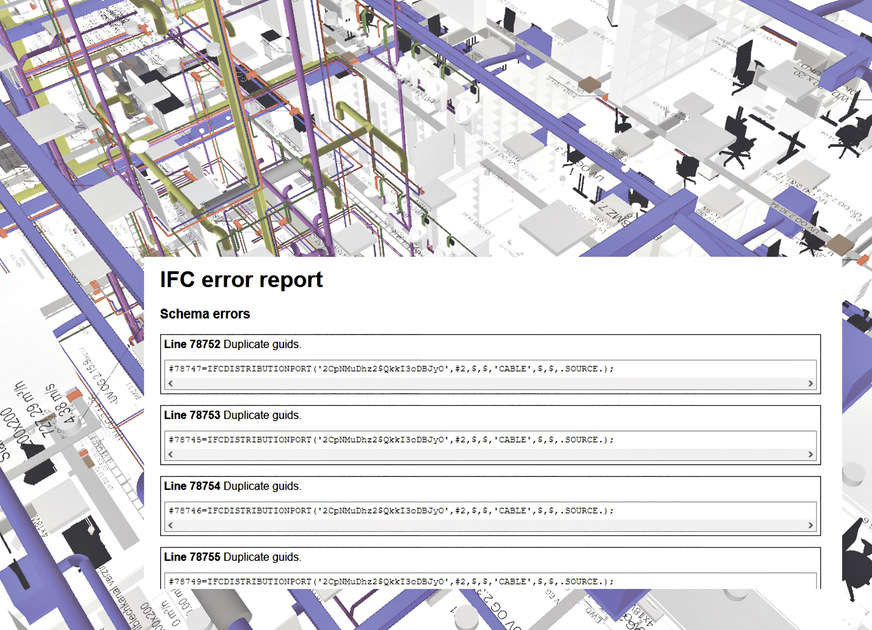
Task: Click the code line starting with #78745
Action: pos(390,439)
